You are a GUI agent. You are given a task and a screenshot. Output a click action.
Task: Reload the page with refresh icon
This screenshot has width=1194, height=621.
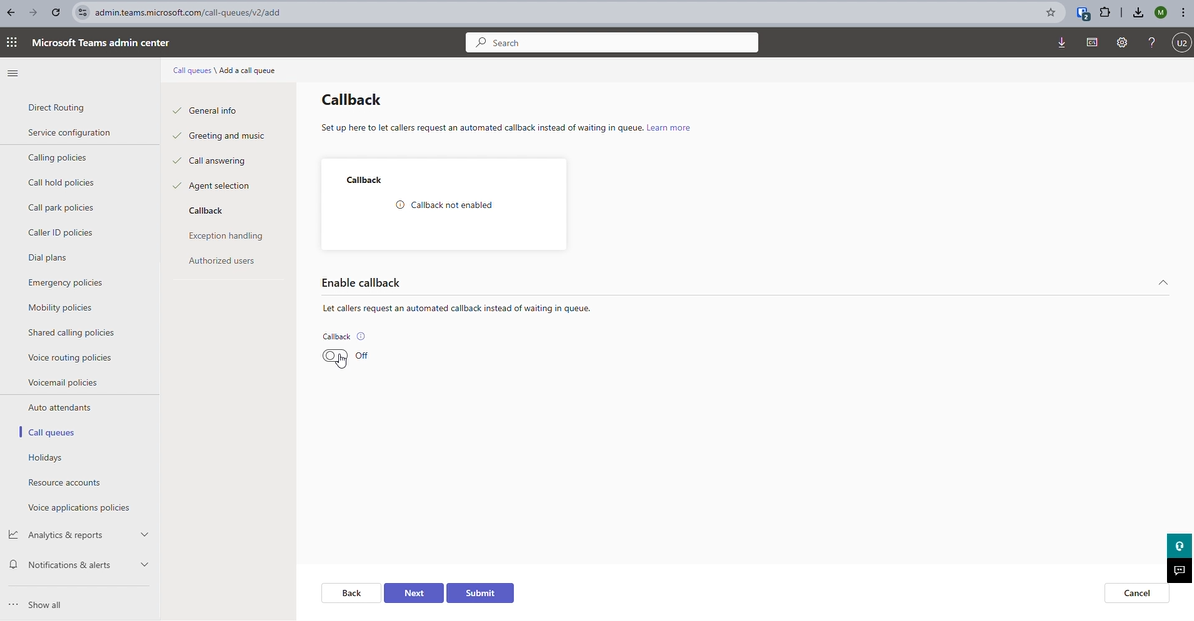click(56, 12)
